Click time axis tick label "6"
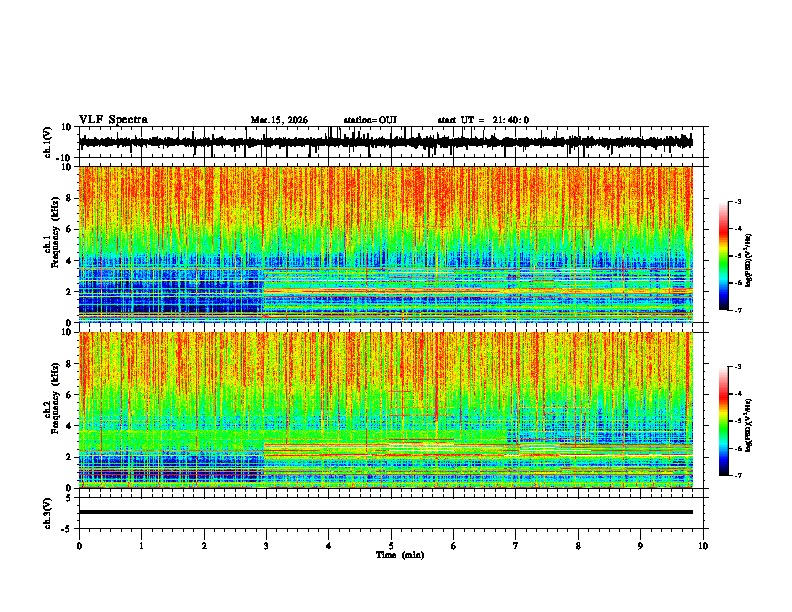 (453, 546)
